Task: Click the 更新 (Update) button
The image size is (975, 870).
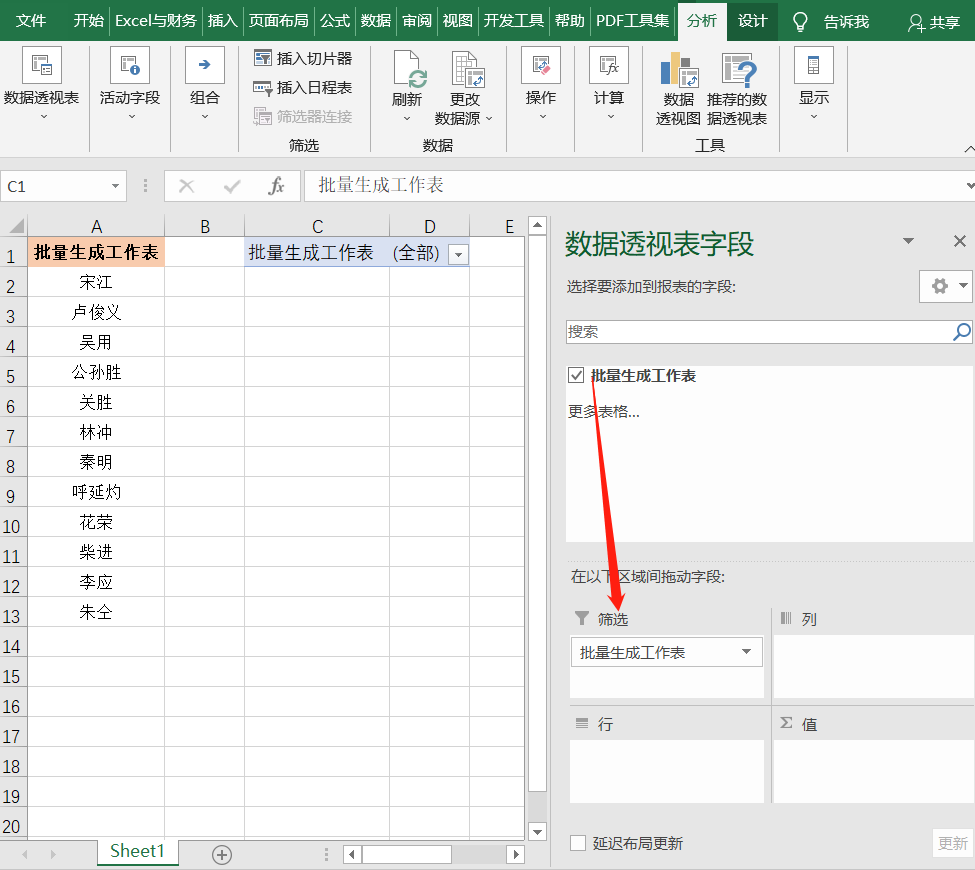Action: [953, 843]
